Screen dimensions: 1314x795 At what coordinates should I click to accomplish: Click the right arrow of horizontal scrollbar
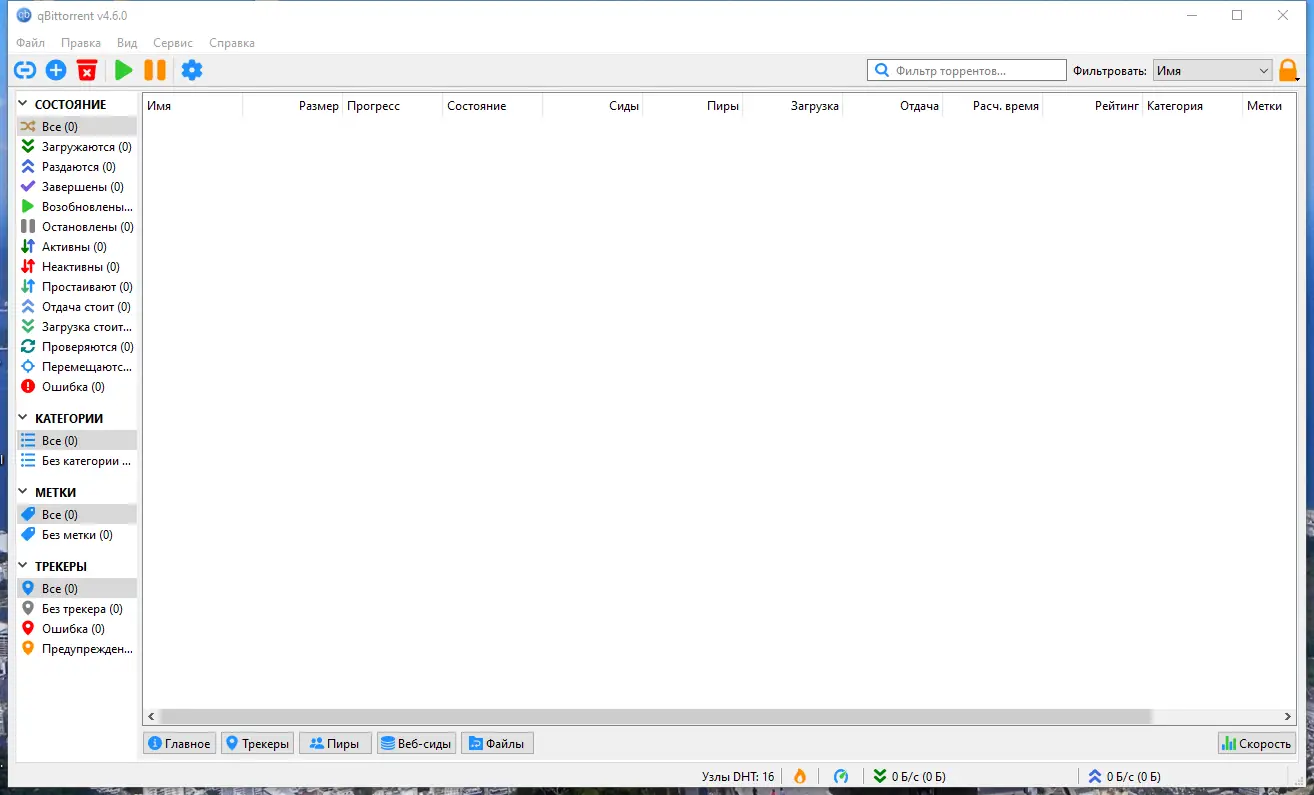coord(1289,717)
